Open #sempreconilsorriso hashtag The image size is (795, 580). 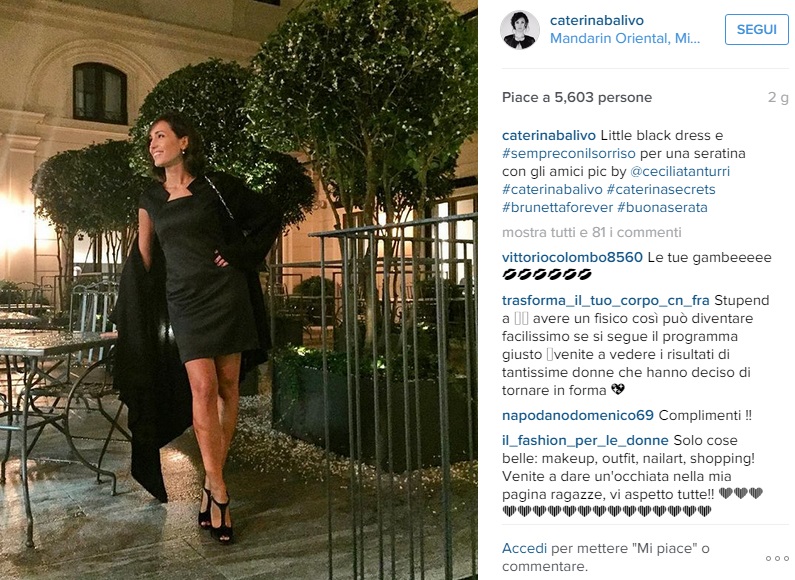(568, 153)
